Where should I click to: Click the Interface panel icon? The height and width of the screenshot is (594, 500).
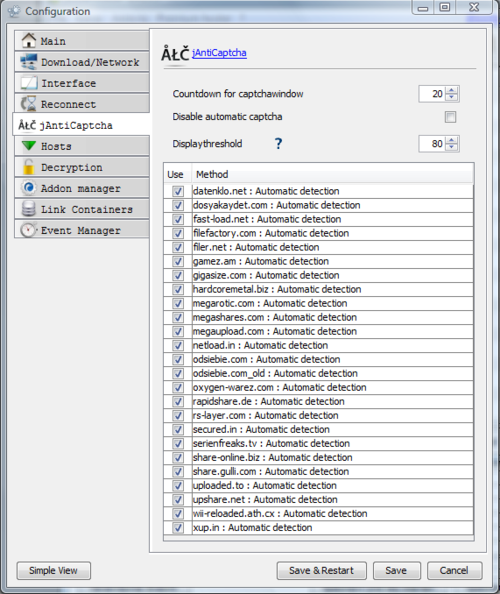coord(29,83)
